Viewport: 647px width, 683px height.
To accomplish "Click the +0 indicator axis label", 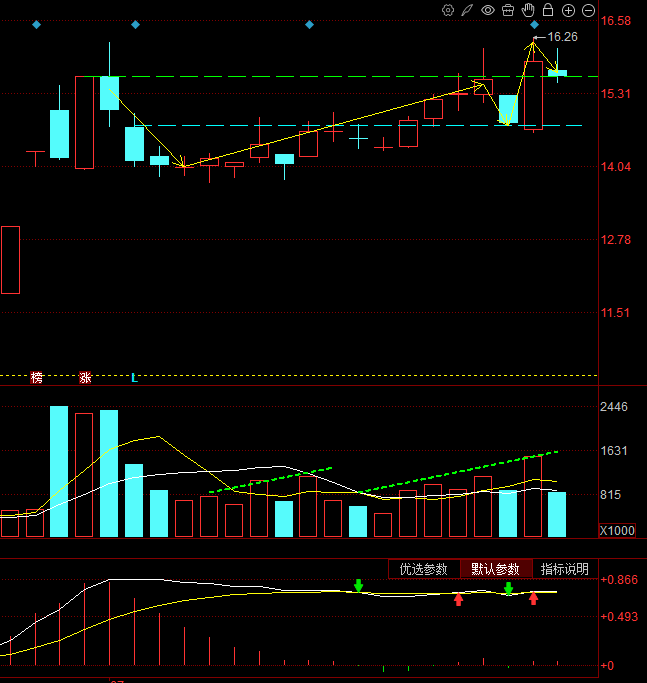I will tap(607, 666).
